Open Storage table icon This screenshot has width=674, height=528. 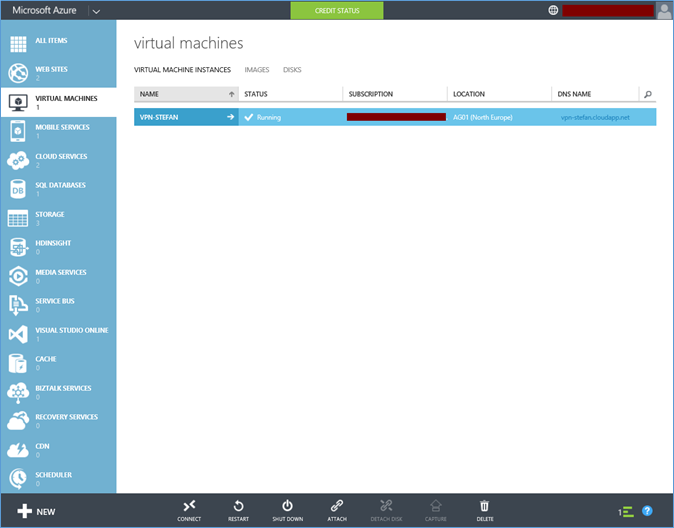coord(18,218)
